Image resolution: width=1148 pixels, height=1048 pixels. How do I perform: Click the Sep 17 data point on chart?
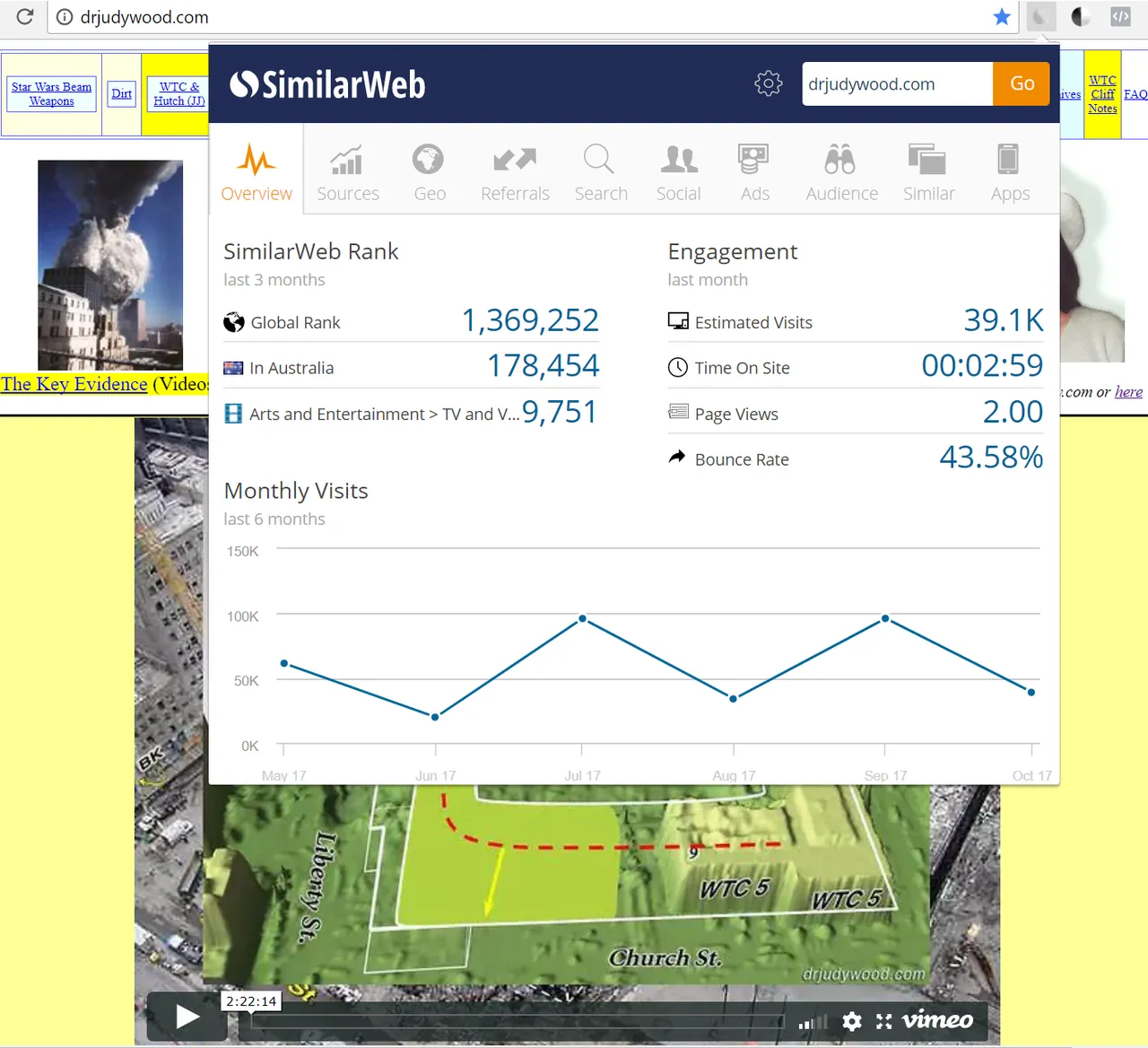click(885, 618)
